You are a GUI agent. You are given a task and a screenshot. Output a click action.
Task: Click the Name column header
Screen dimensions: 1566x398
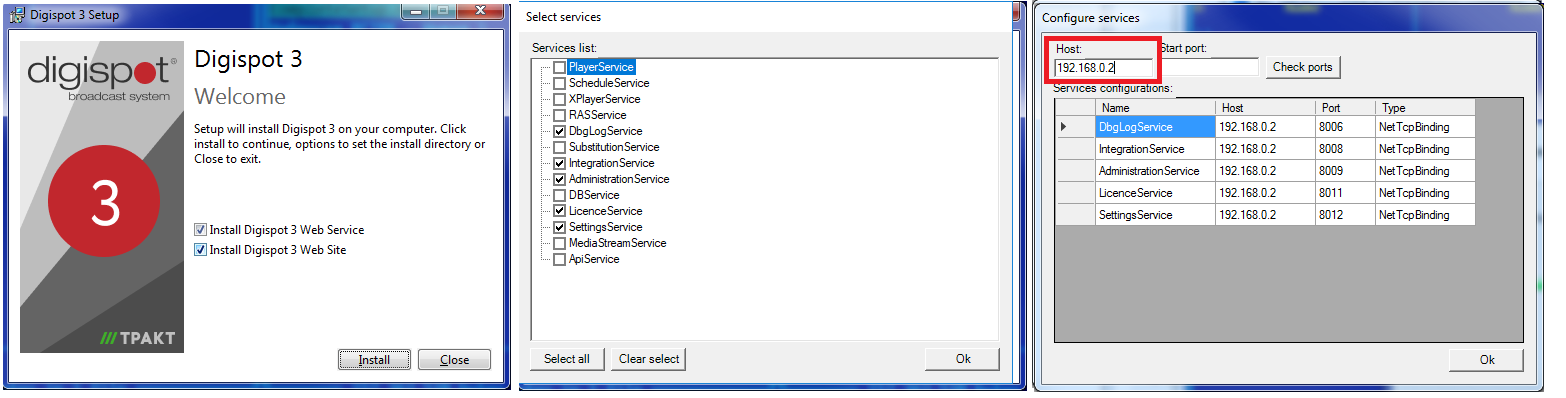1155,108
